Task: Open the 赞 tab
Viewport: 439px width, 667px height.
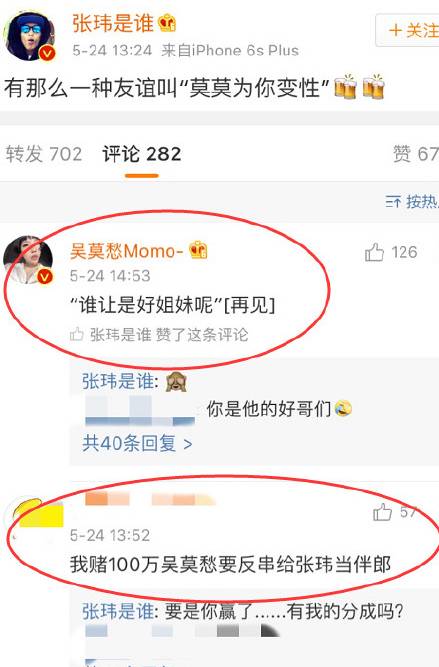Action: (416, 154)
